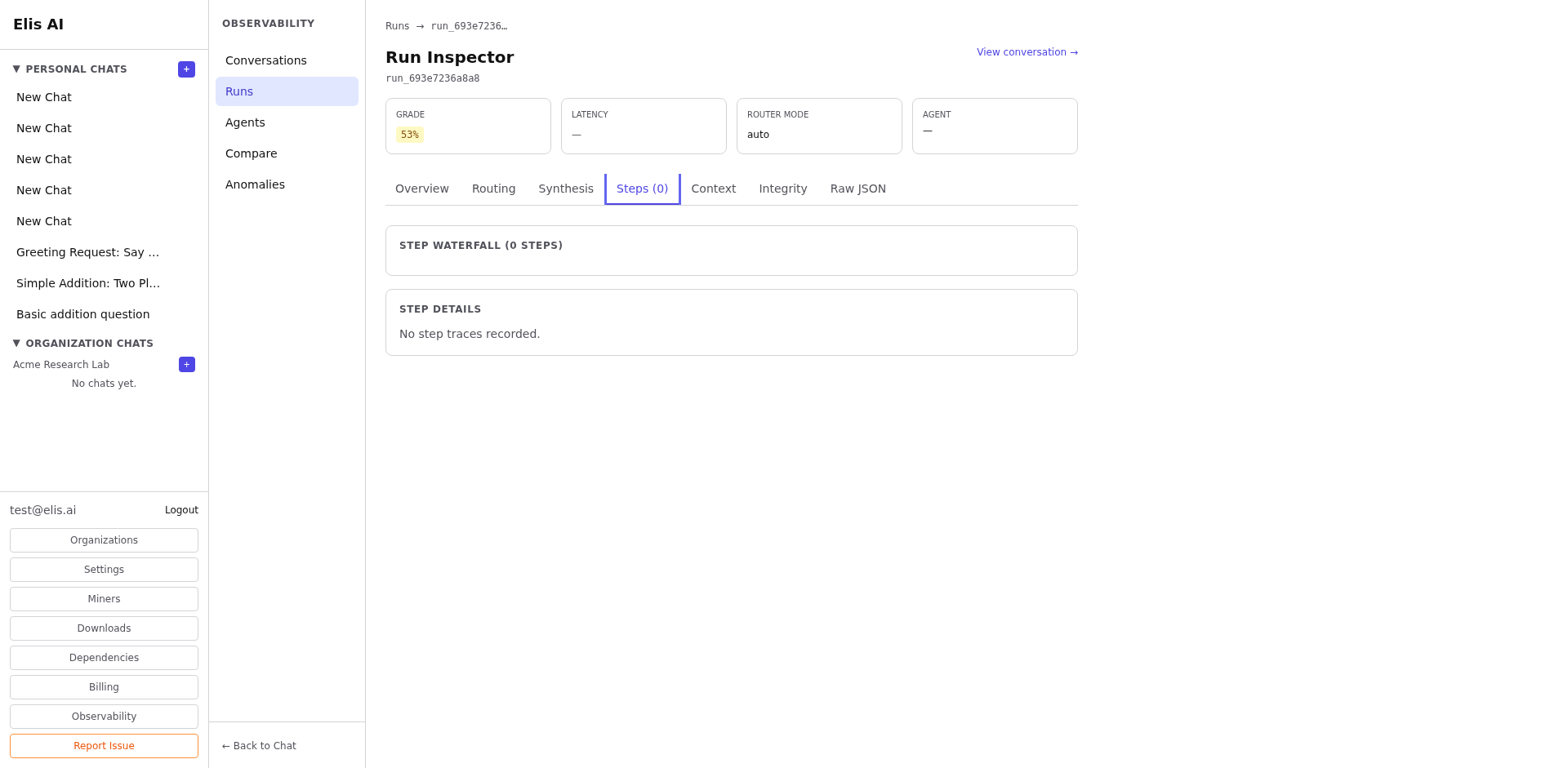Go back to chat
Viewport: 1568px width, 768px height.
[x=259, y=746]
